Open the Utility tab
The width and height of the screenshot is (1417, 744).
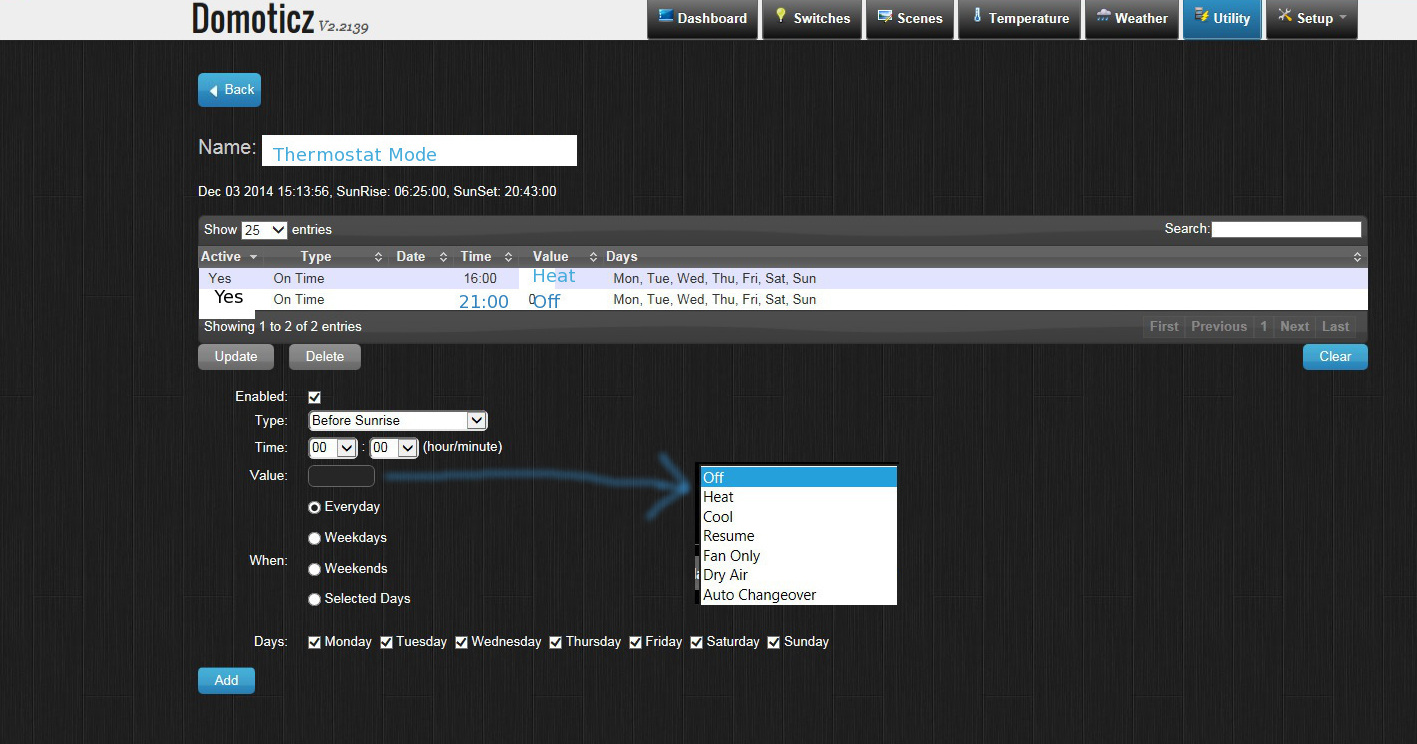[1222, 18]
